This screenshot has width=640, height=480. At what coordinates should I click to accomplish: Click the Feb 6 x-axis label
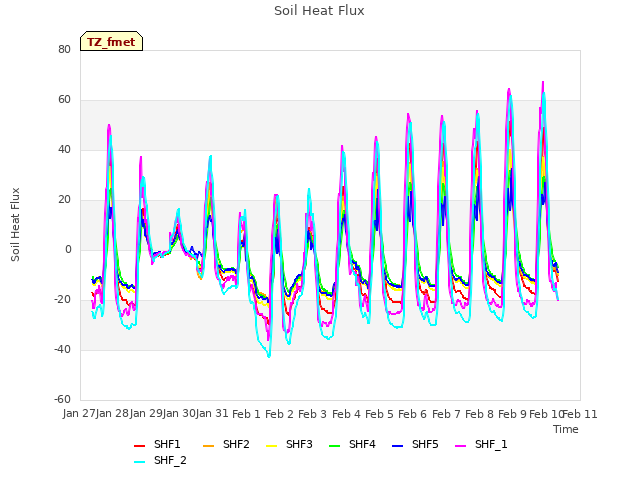click(413, 414)
